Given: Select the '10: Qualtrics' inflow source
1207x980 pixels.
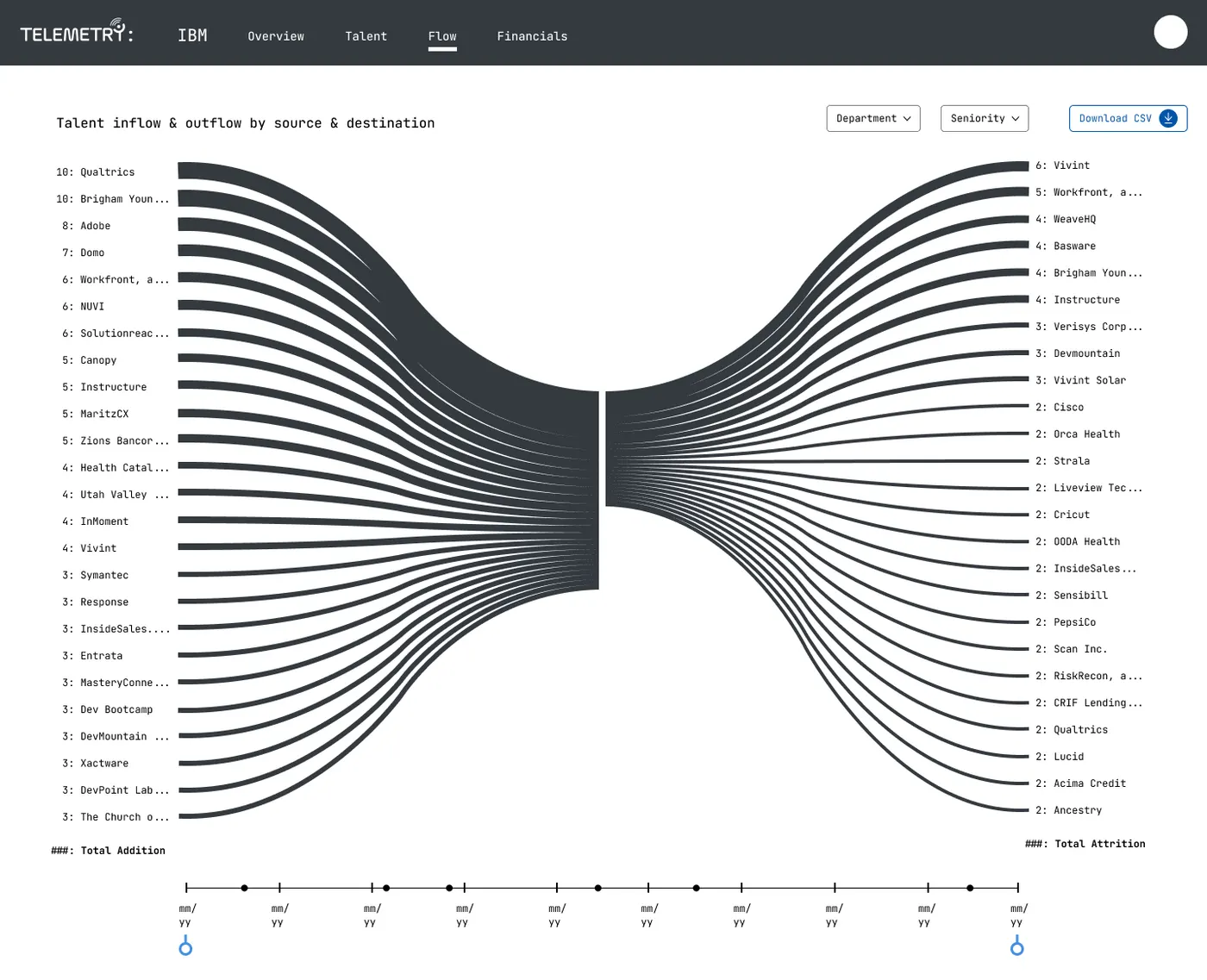Looking at the screenshot, I should [96, 172].
